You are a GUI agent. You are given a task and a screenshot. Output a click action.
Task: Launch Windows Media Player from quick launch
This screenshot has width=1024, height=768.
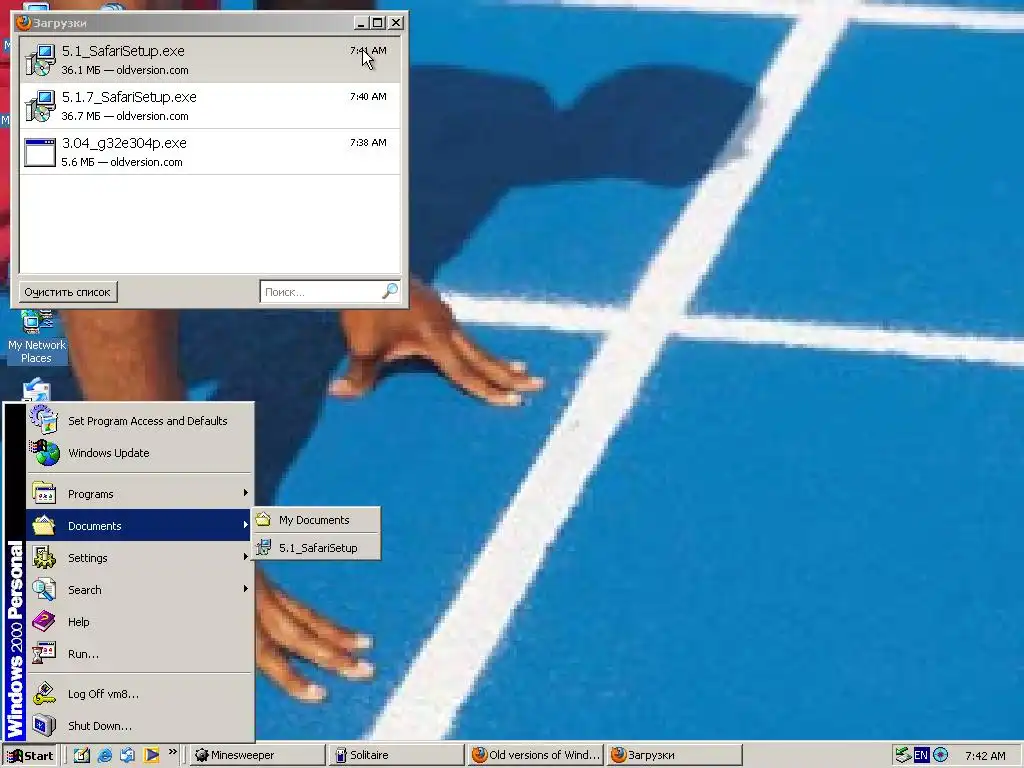coord(151,756)
